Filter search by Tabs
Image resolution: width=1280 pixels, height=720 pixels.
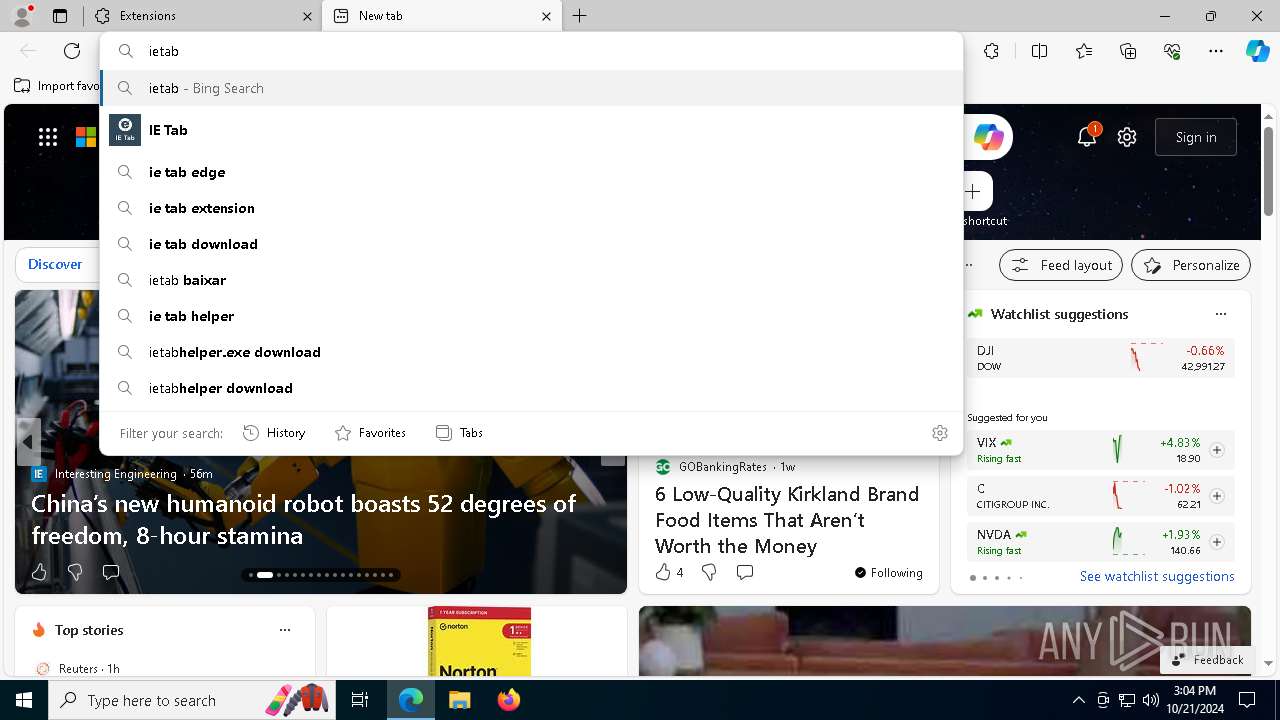point(459,433)
